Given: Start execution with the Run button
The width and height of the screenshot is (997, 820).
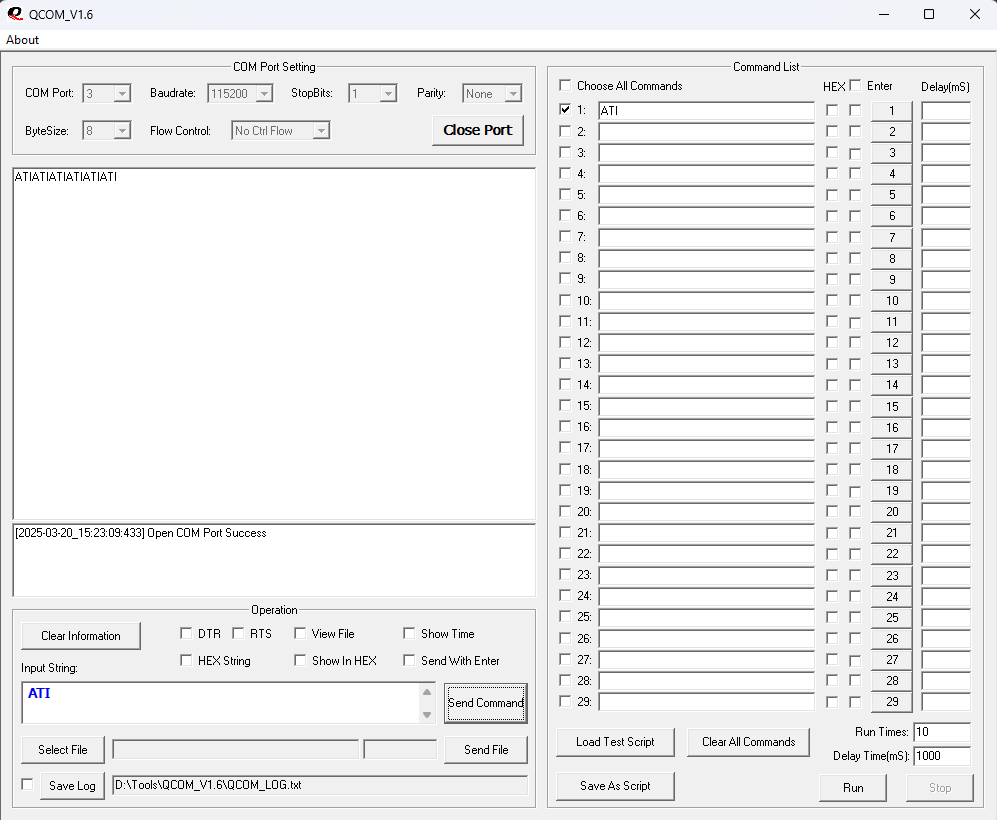Looking at the screenshot, I should coord(852,788).
